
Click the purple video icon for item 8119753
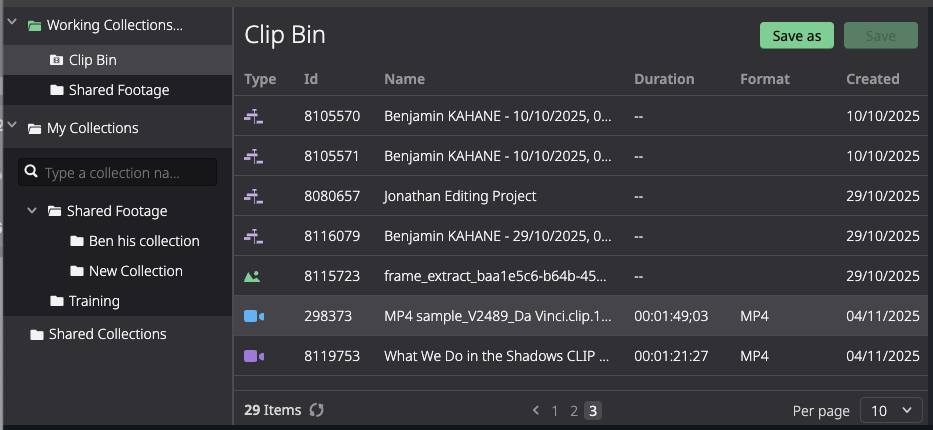pyautogui.click(x=253, y=356)
